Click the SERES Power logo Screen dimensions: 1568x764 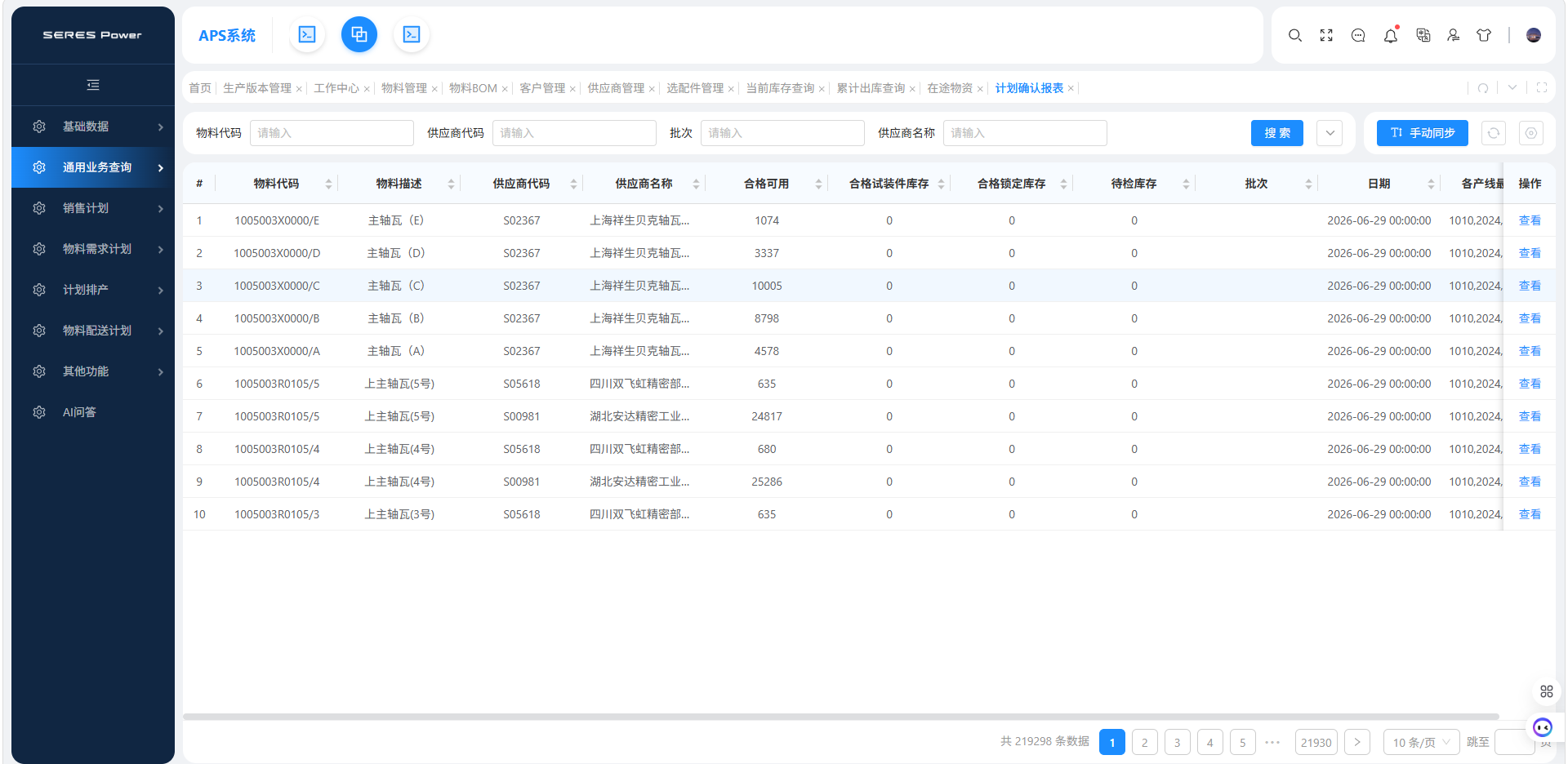(92, 35)
